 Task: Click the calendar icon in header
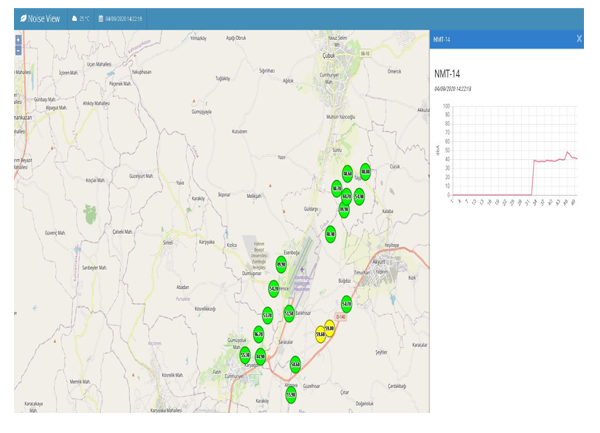pyautogui.click(x=101, y=18)
